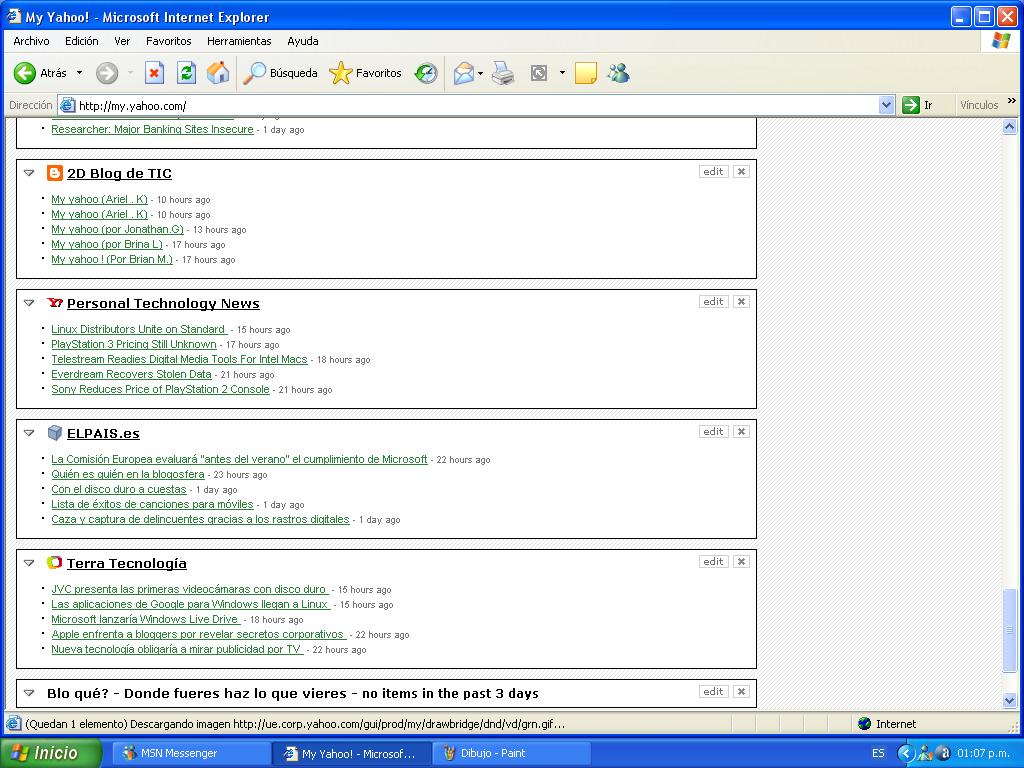This screenshot has height=768, width=1024.
Task: Click the Internet zone globe in status bar
Action: [865, 724]
